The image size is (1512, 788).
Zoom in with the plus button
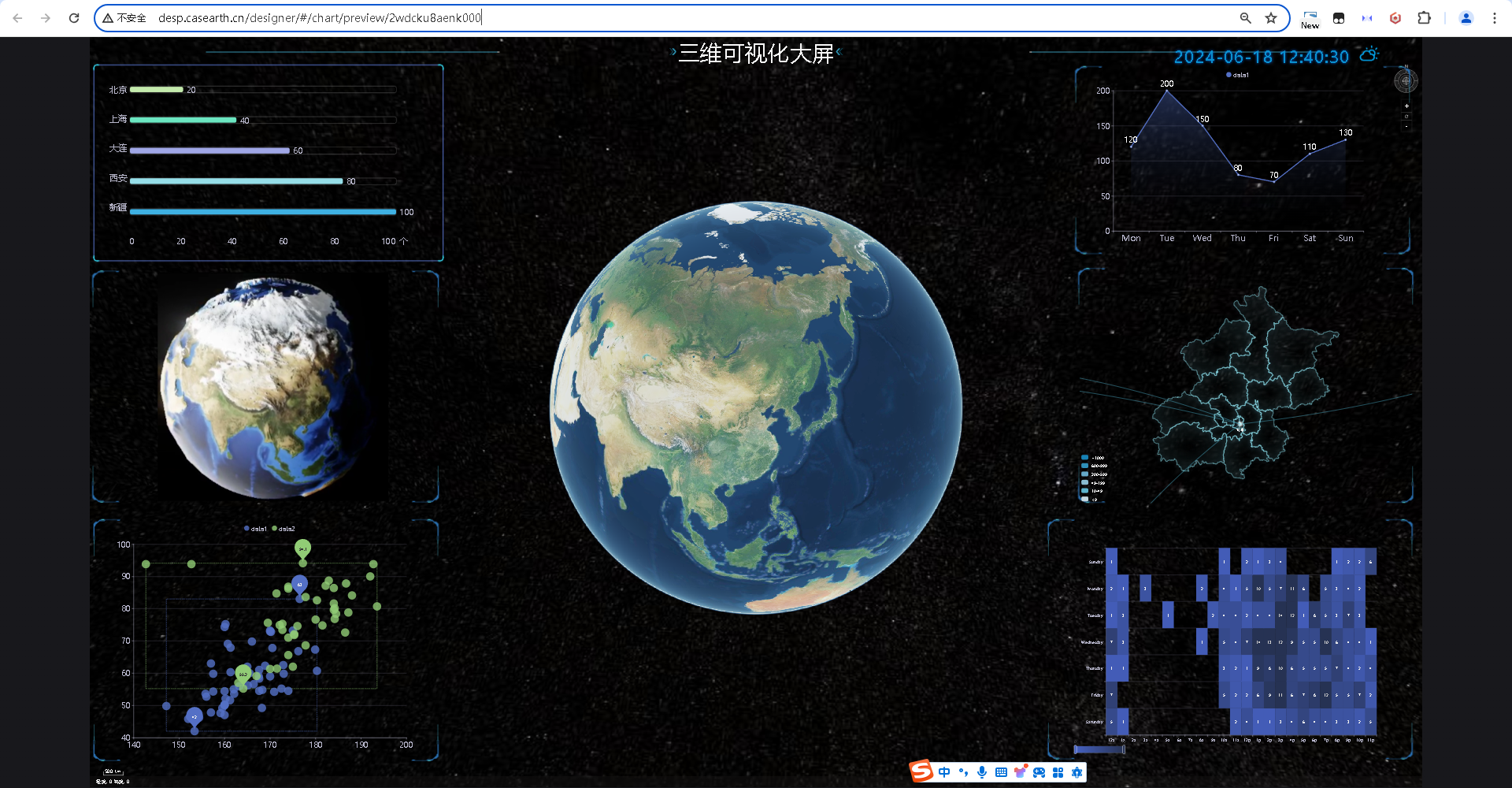click(x=1406, y=106)
